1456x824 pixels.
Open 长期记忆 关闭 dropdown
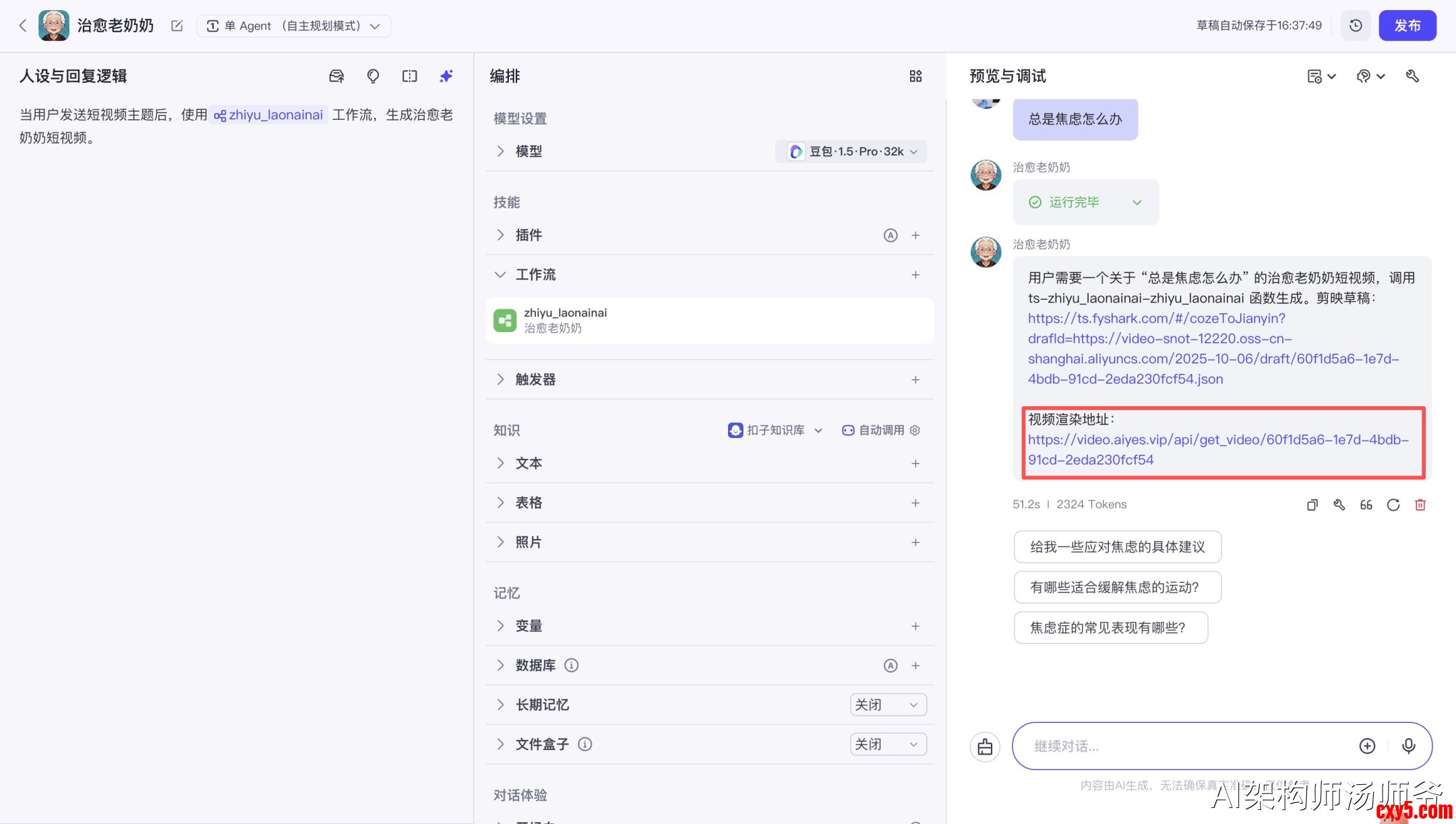click(x=887, y=705)
